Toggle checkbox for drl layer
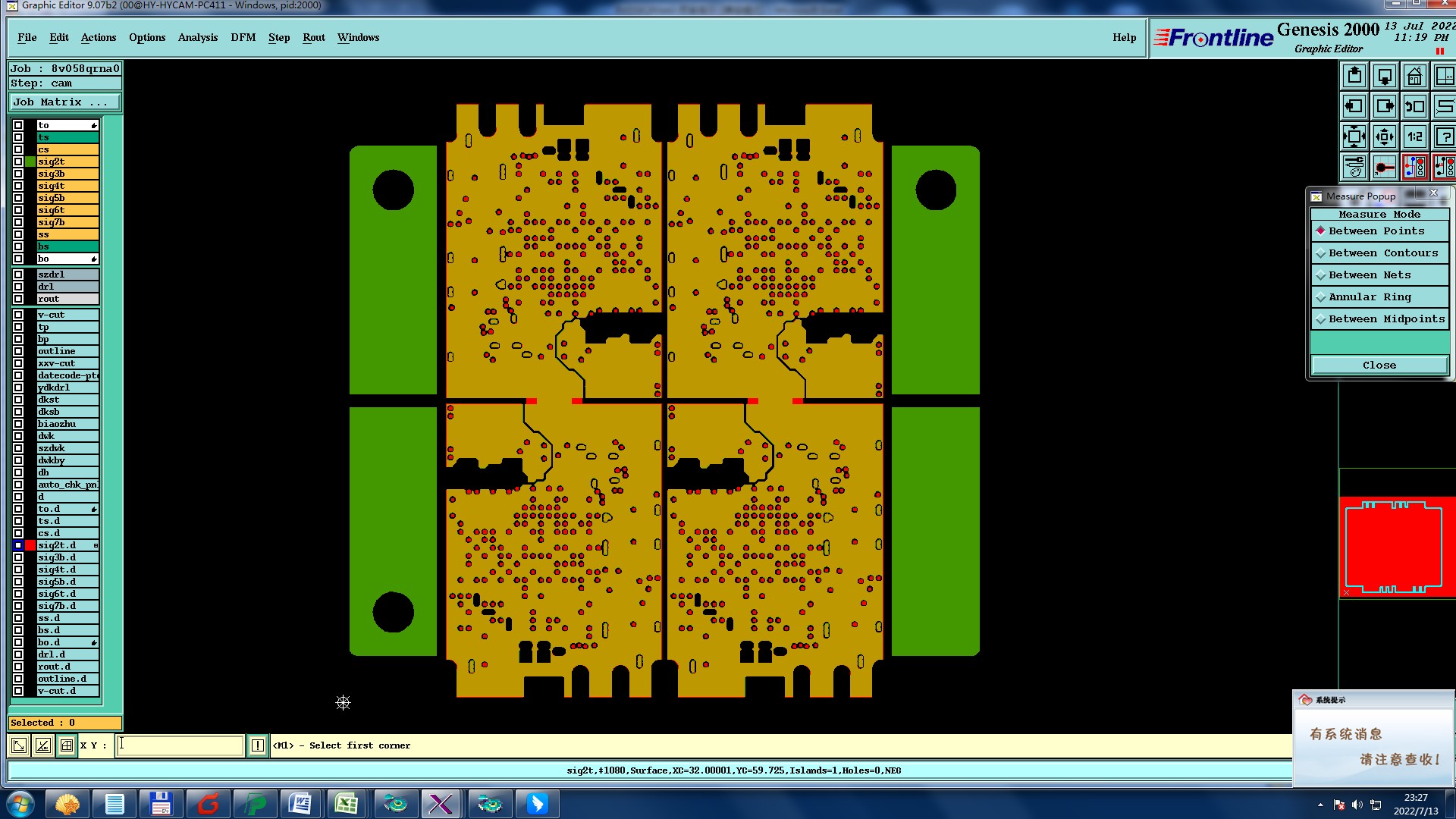 pos(18,287)
